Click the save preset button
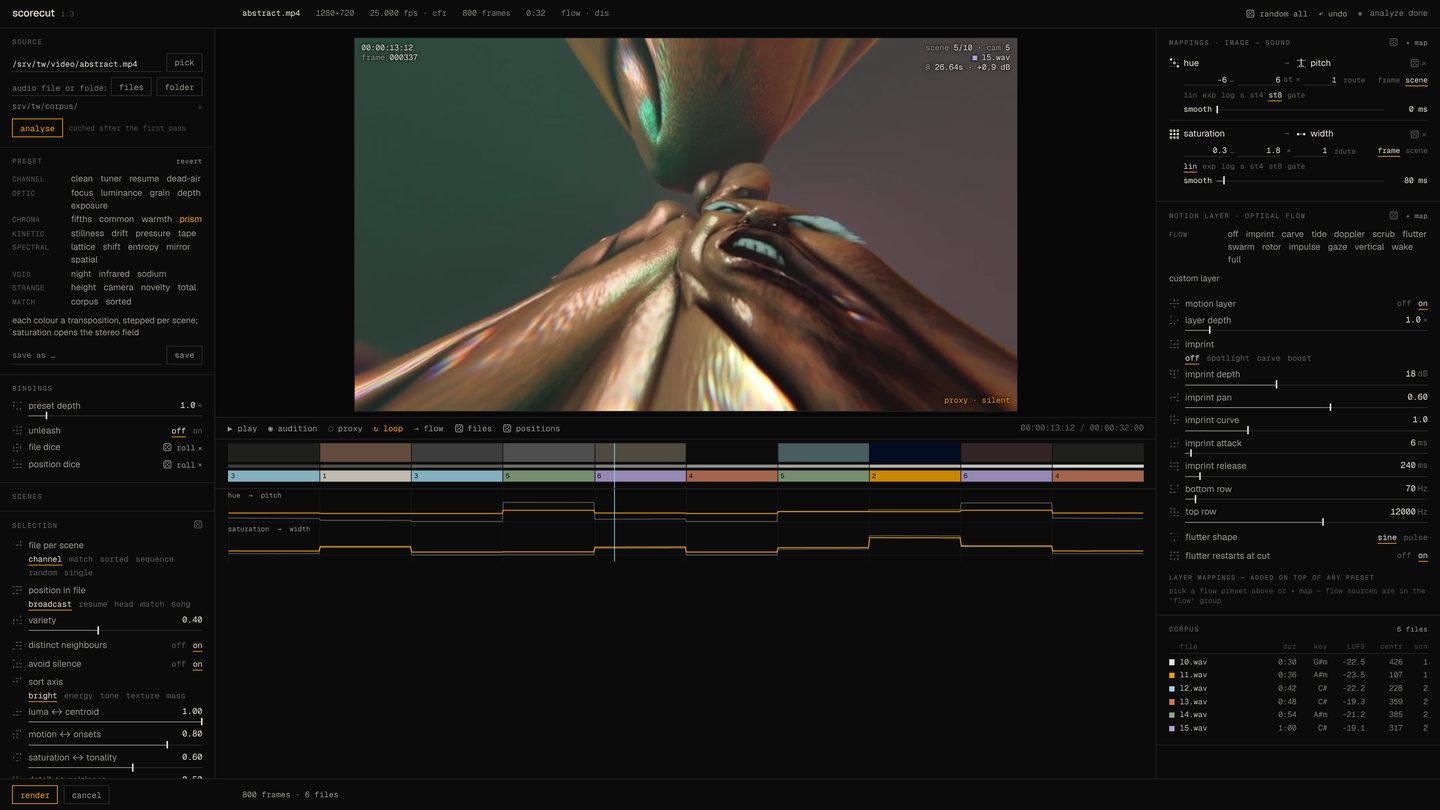Screen dimensions: 1440x810 (184, 355)
